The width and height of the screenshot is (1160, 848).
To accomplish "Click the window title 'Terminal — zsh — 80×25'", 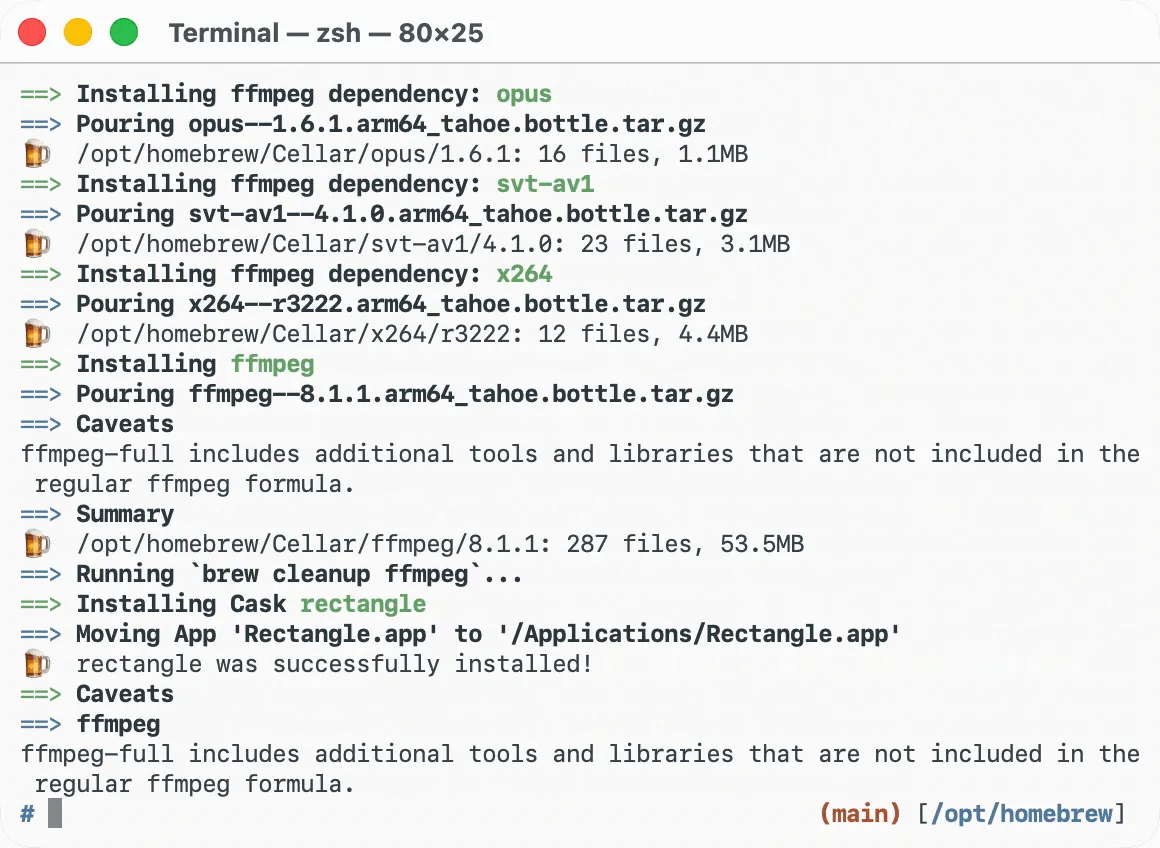I will (x=326, y=33).
